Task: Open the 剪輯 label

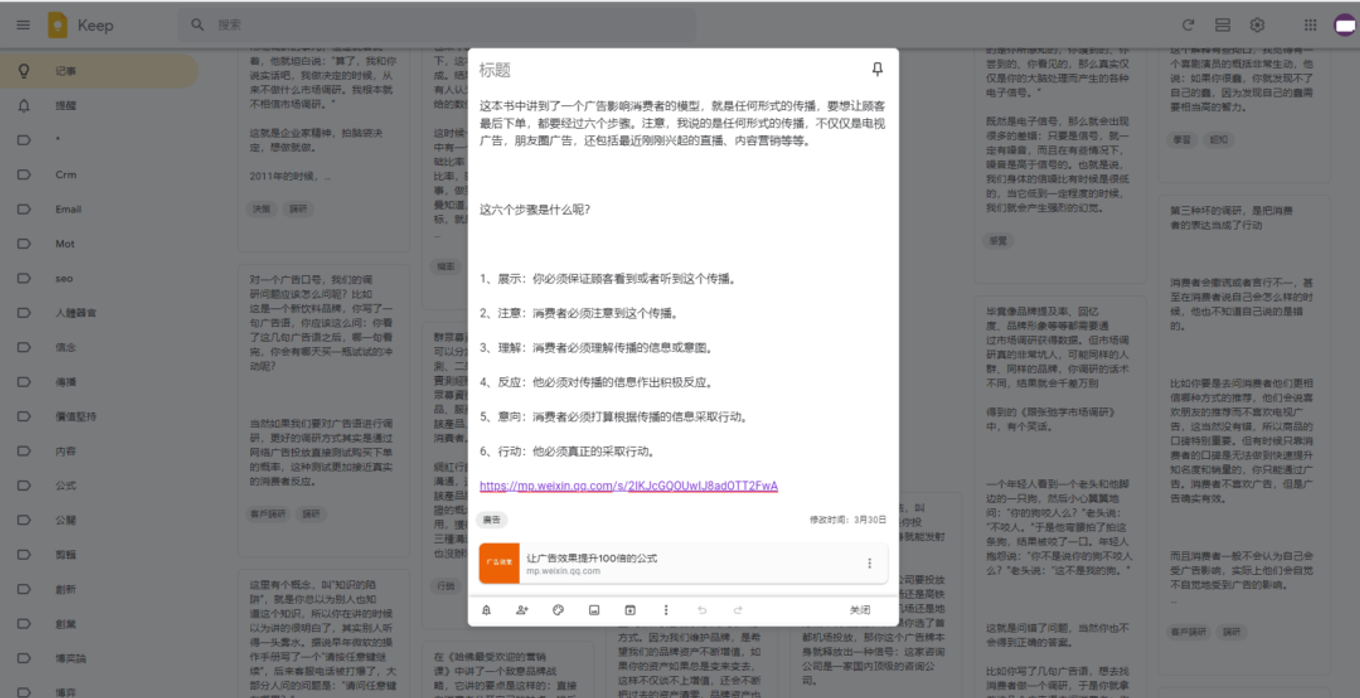Action: [100, 555]
